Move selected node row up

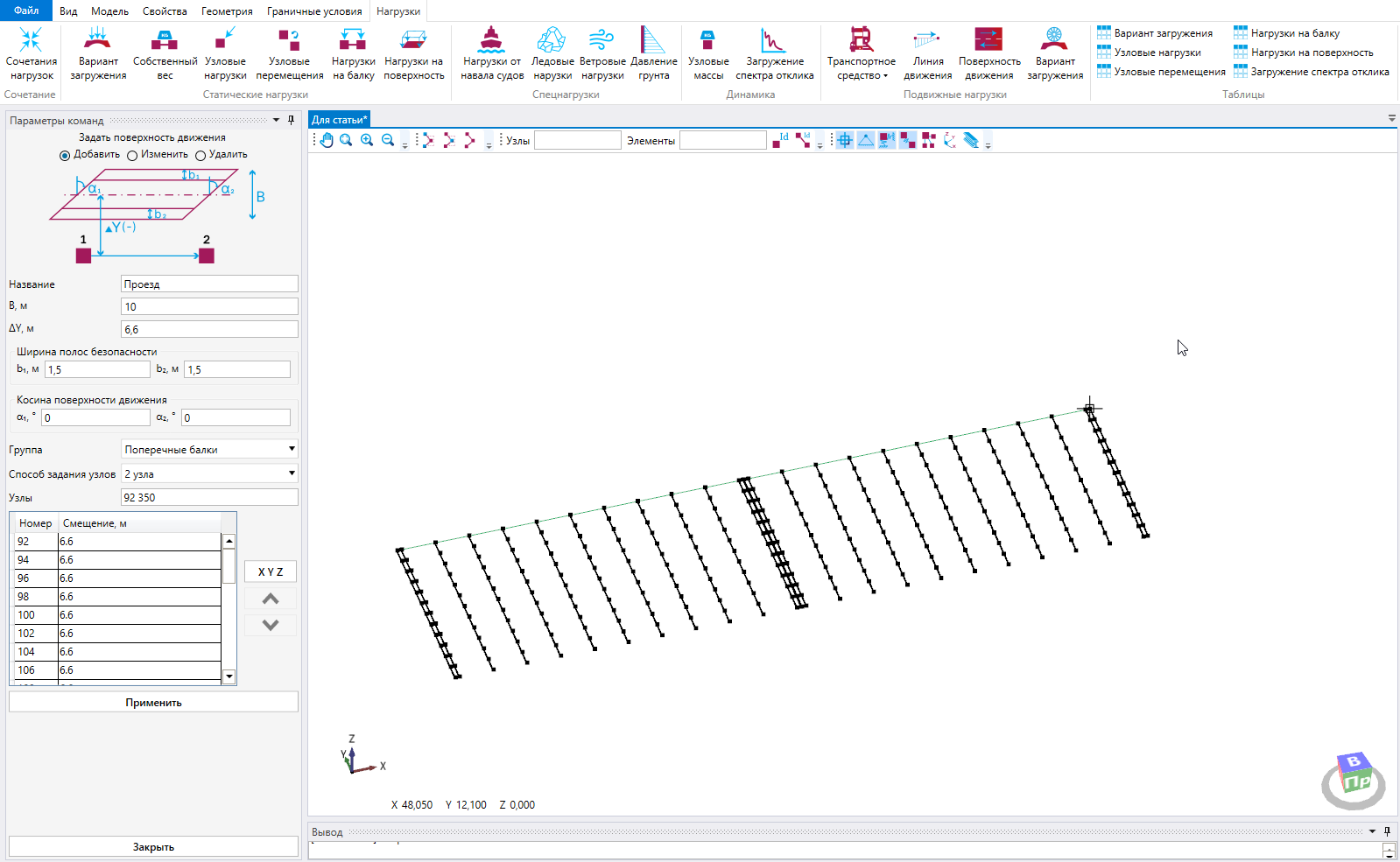271,599
